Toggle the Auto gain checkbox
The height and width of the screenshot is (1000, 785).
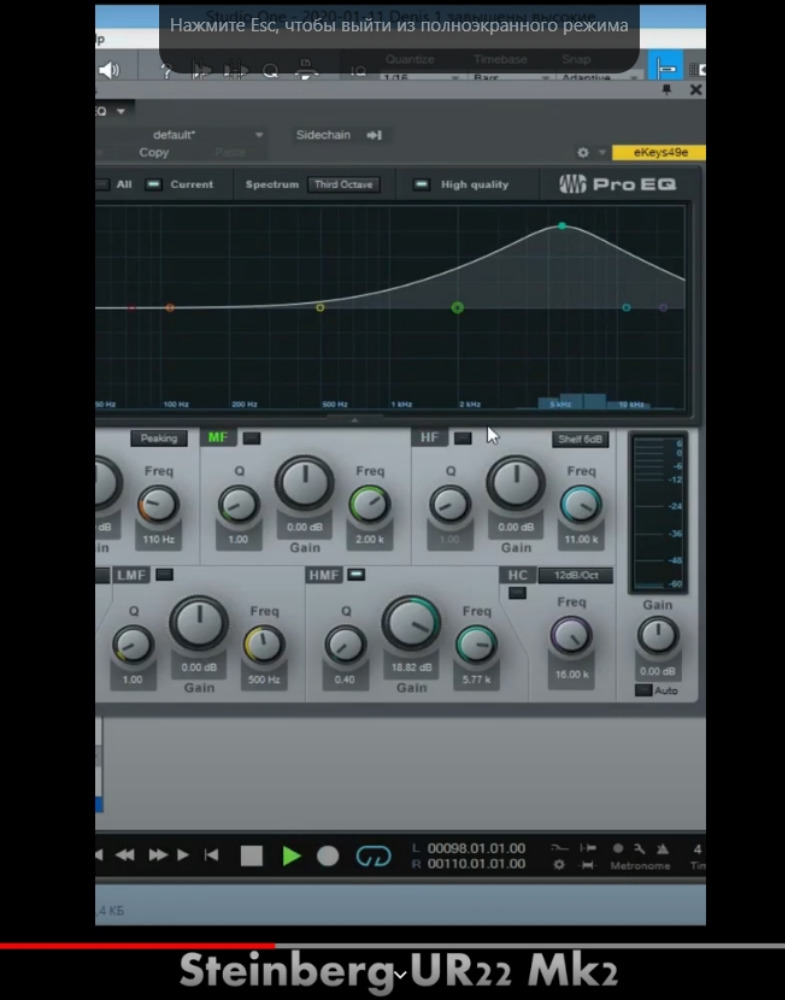coord(643,690)
